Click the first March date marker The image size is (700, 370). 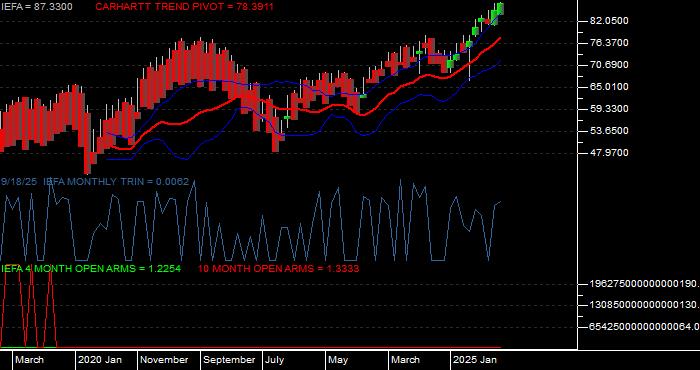click(x=29, y=360)
